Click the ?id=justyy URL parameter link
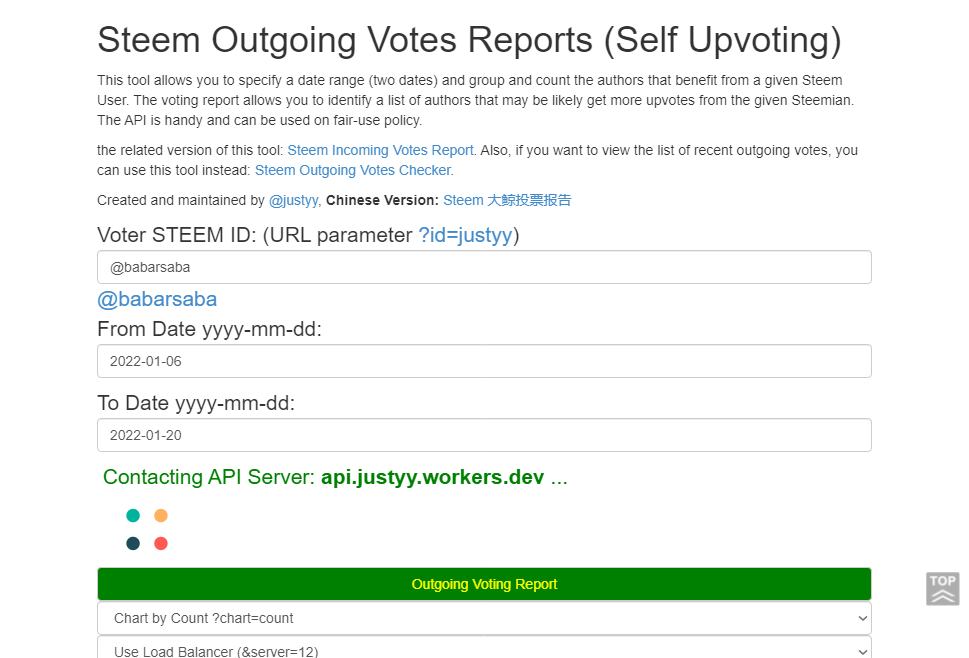Screen dimensions: 969x658 tap(465, 235)
